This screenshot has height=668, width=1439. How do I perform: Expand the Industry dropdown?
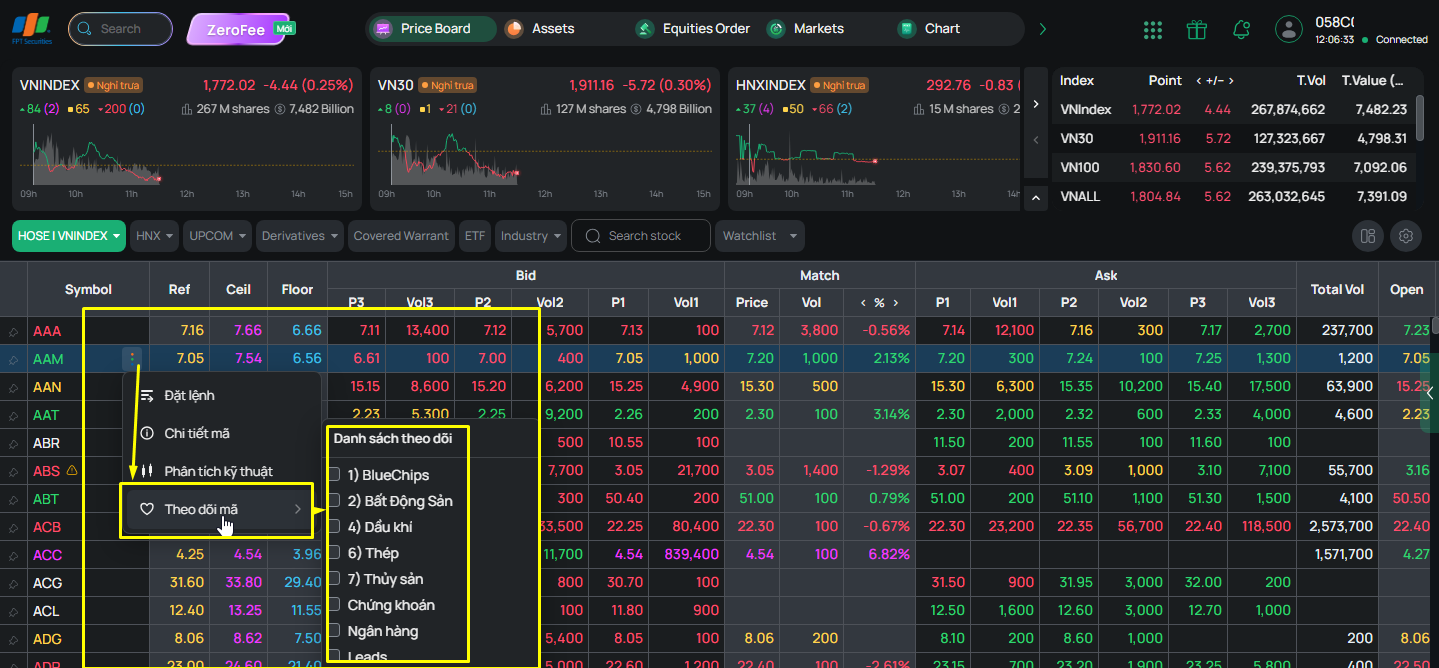(530, 236)
